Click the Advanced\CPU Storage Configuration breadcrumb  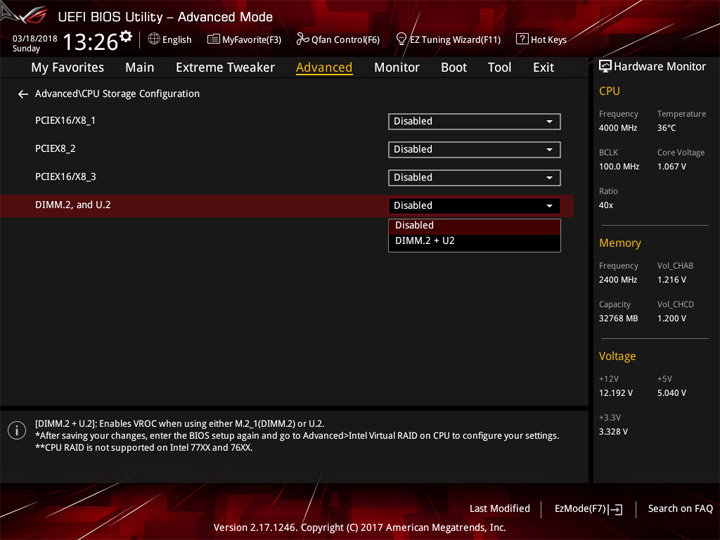coord(117,94)
